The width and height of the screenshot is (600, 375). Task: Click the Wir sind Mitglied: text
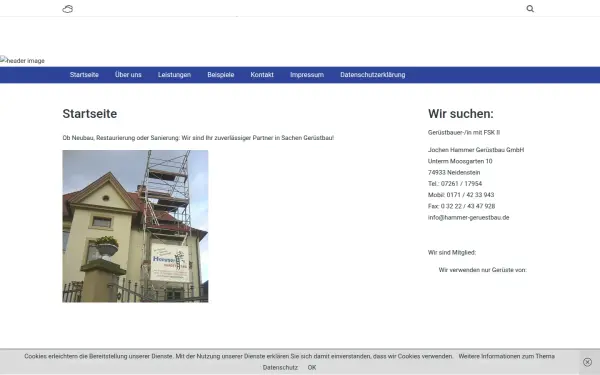click(x=452, y=253)
